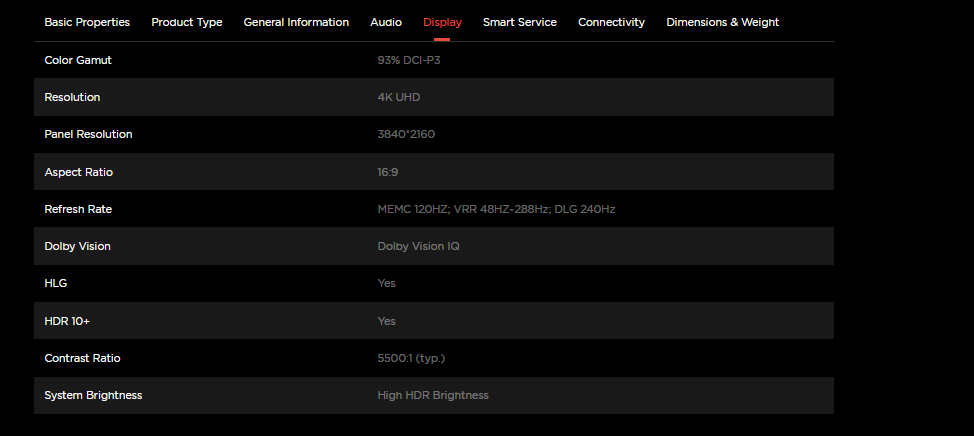Click the Refresh Rate row label
The image size is (974, 436).
click(x=78, y=209)
